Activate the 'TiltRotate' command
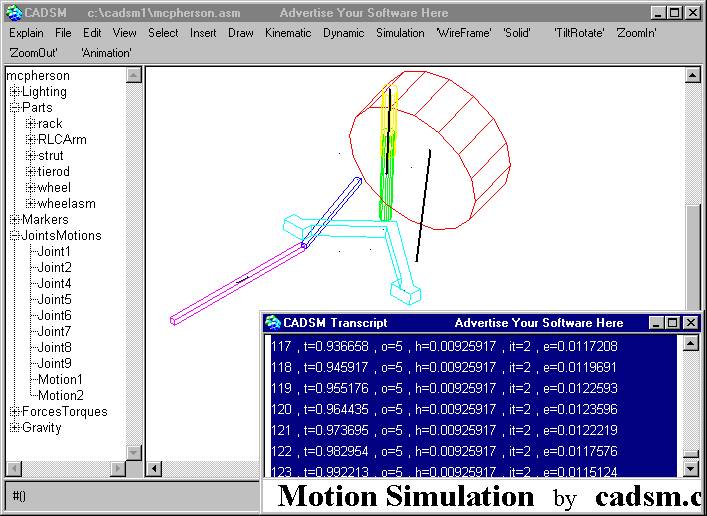This screenshot has height=516, width=707. coord(579,33)
